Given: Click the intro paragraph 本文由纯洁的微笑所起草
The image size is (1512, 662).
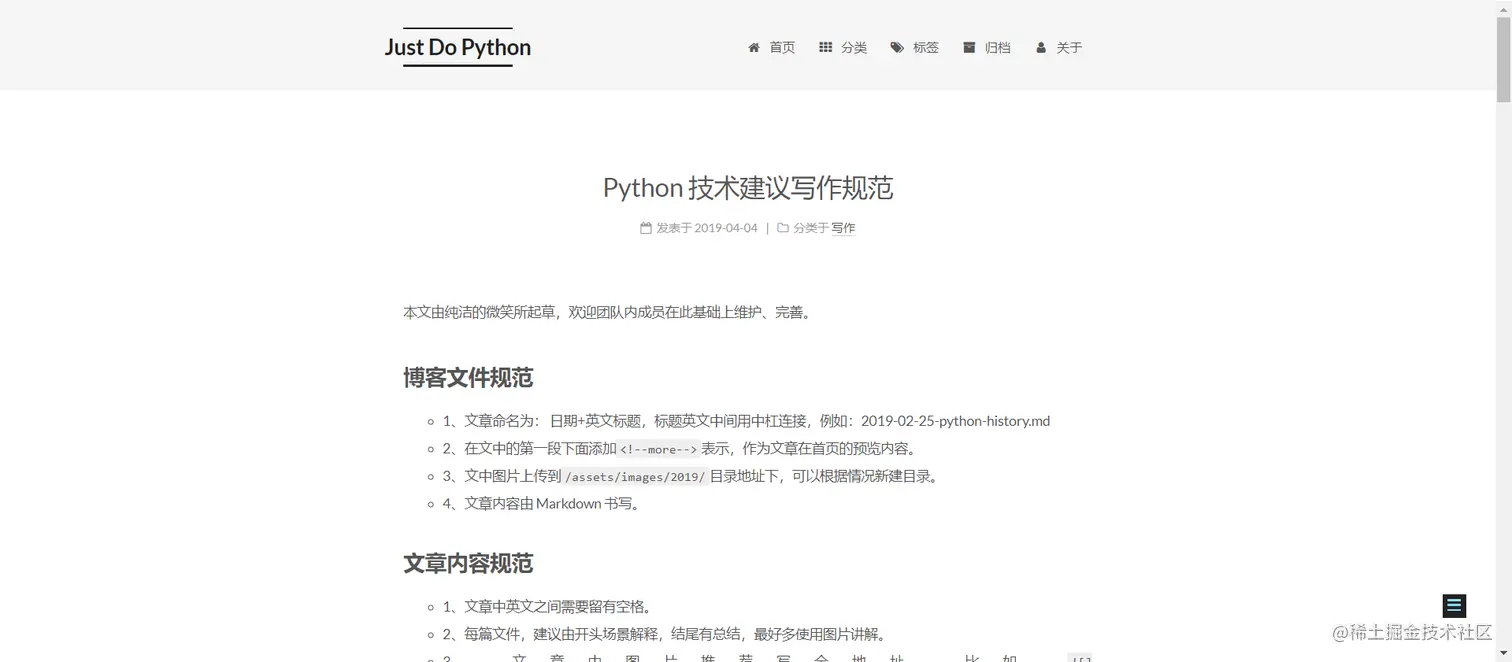Looking at the screenshot, I should pos(608,312).
